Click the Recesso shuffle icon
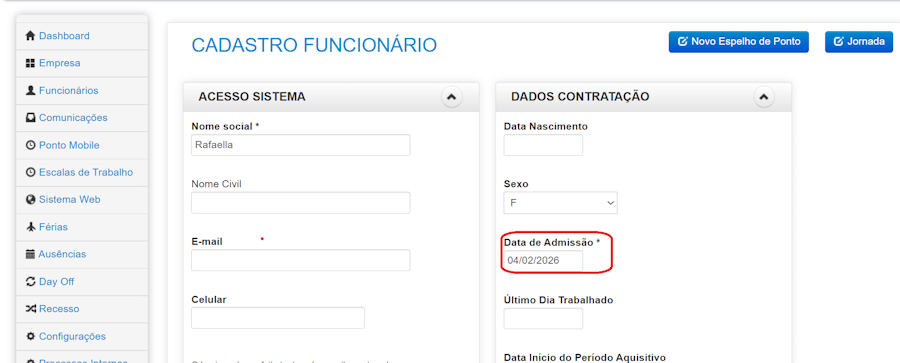The width and height of the screenshot is (900, 363). [31, 309]
